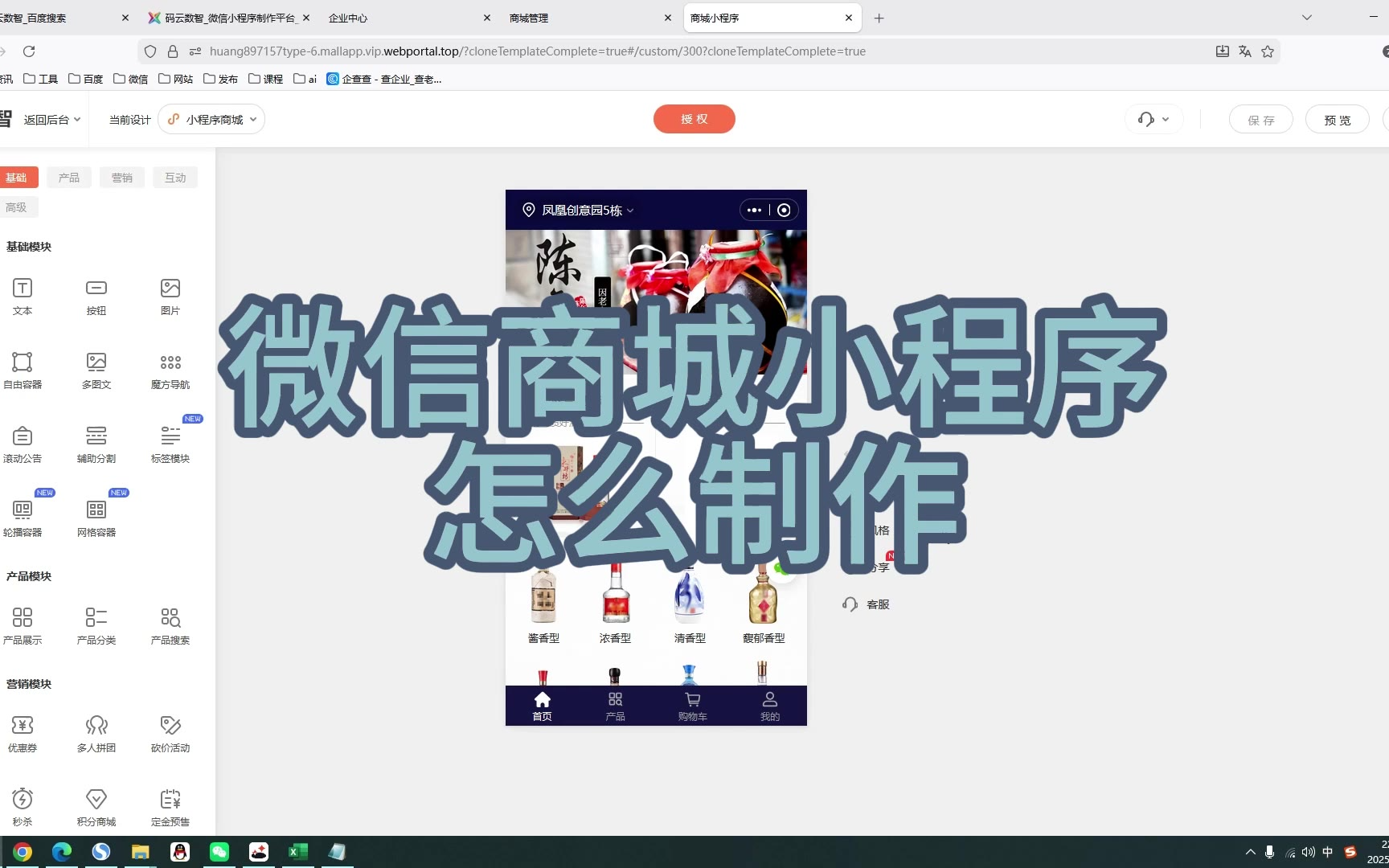
Task: Select the 馥郁香型 liquor category
Action: (x=764, y=604)
